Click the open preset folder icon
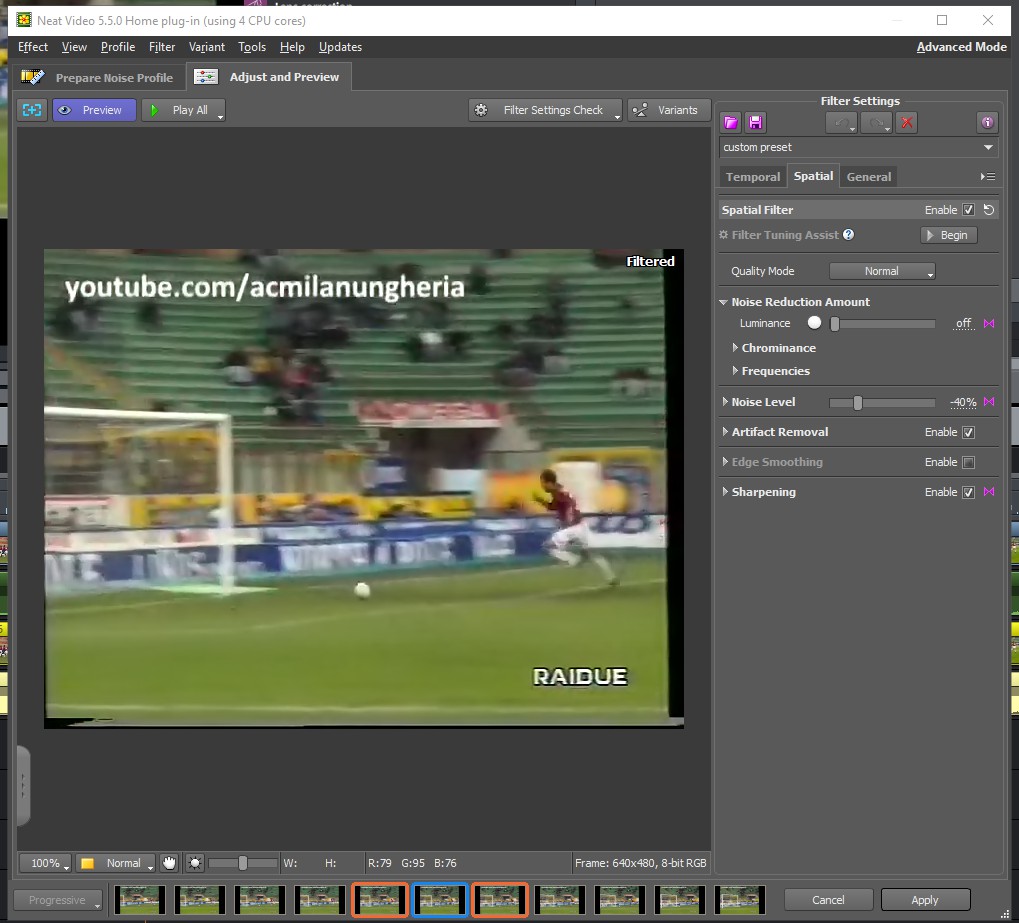 (x=731, y=122)
